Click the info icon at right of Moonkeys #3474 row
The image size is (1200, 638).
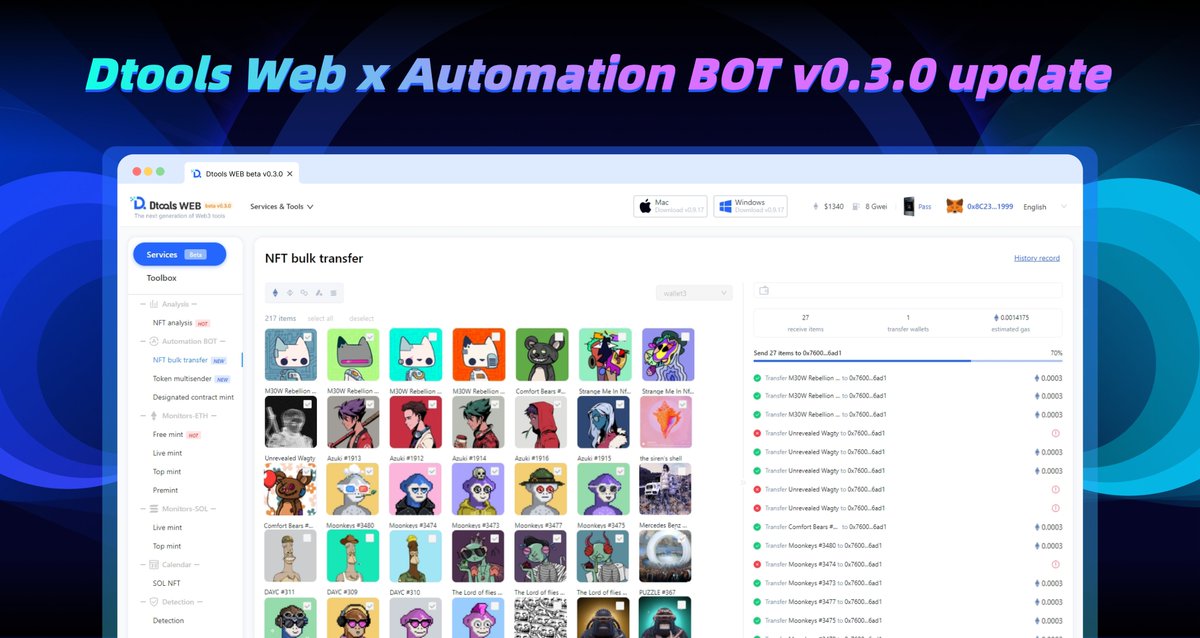point(1055,565)
